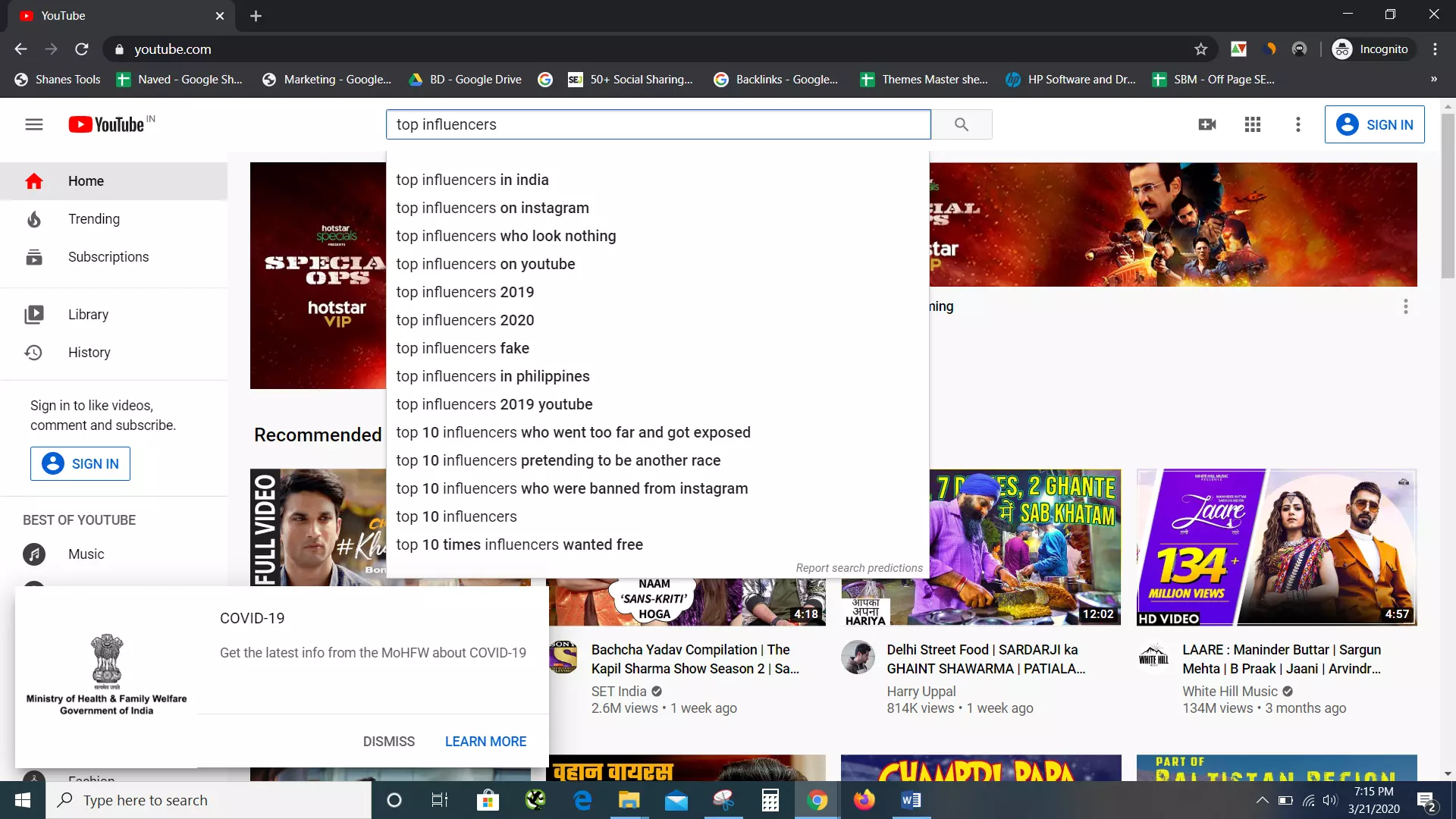1456x819 pixels.
Task: Select suggestion 'top 10 influencers'
Action: [x=657, y=516]
